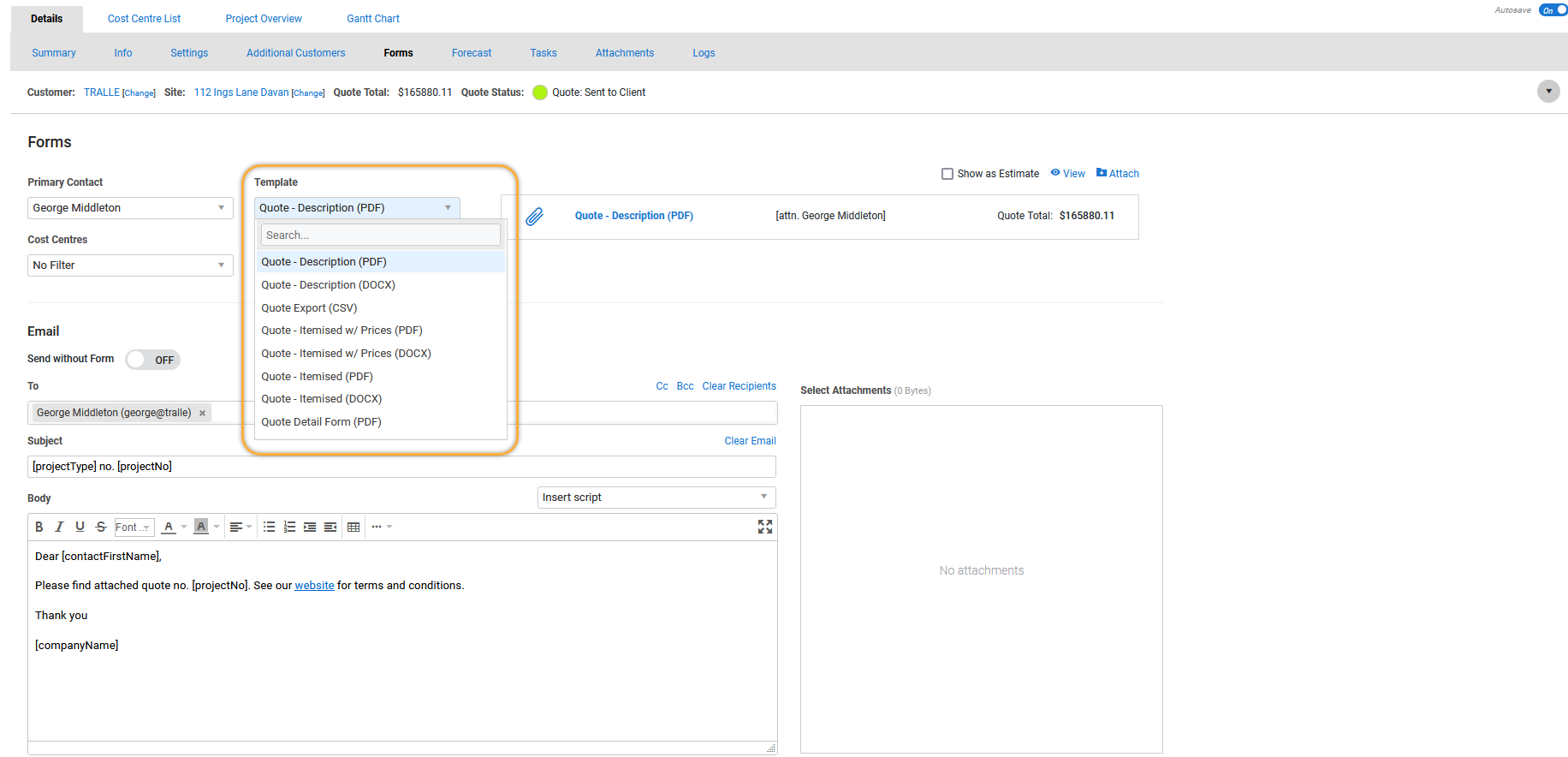Switch to the Forecast tab

[472, 53]
